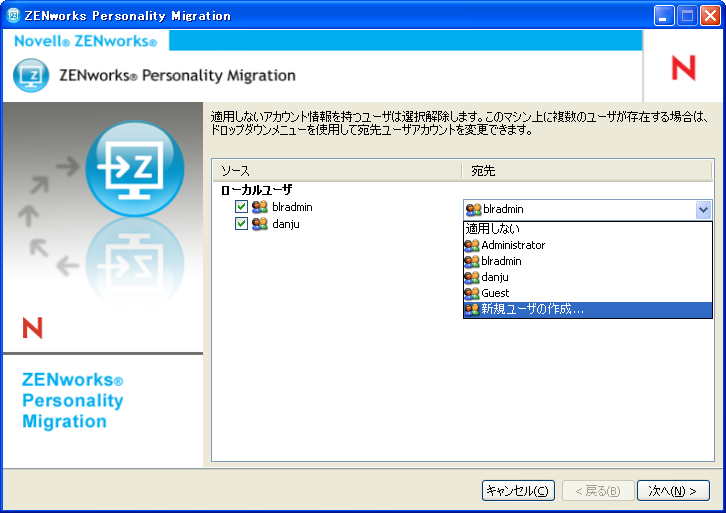
Task: Click the Guest user icon in list
Action: tap(472, 294)
